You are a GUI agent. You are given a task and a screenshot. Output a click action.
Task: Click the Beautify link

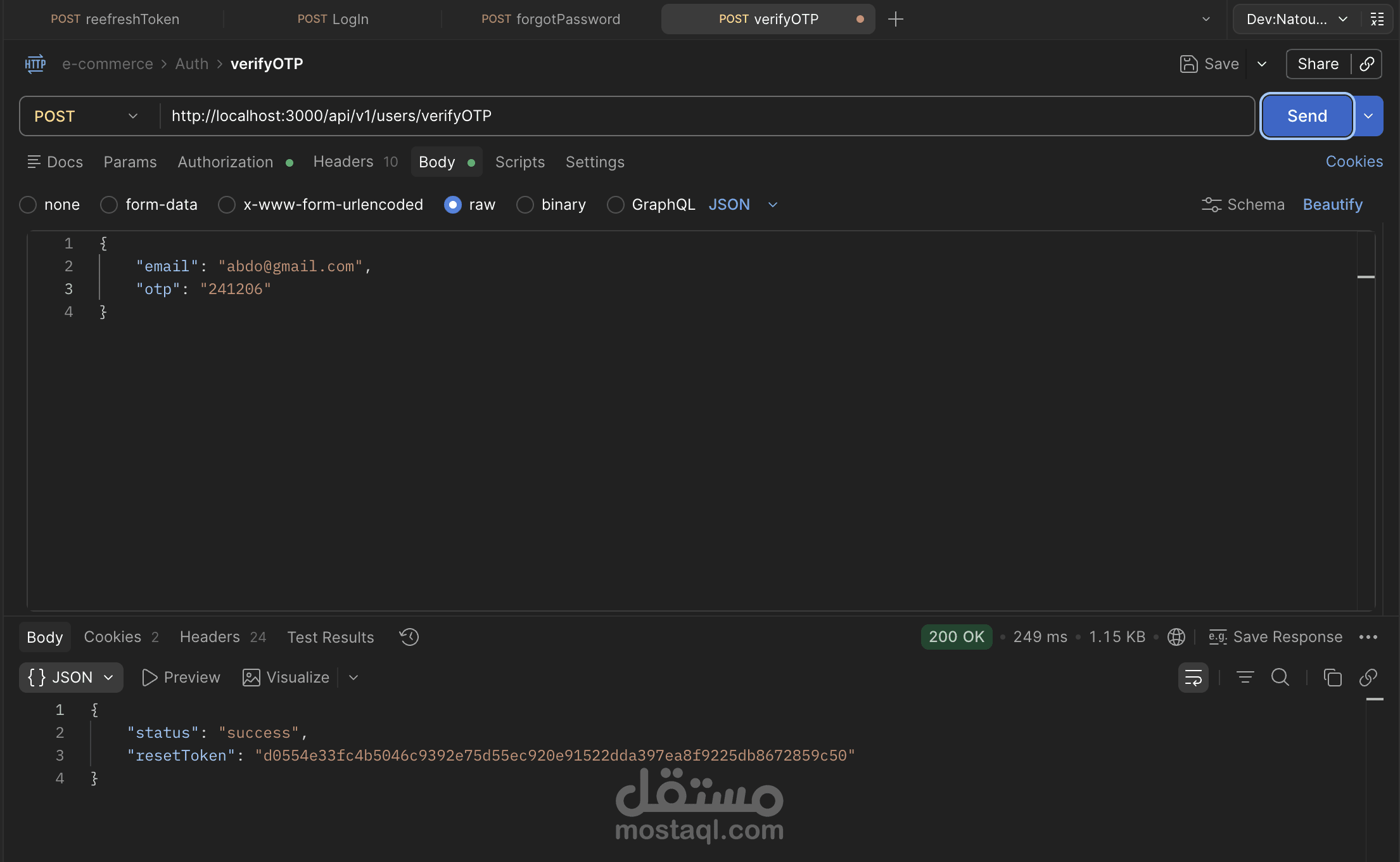point(1332,205)
